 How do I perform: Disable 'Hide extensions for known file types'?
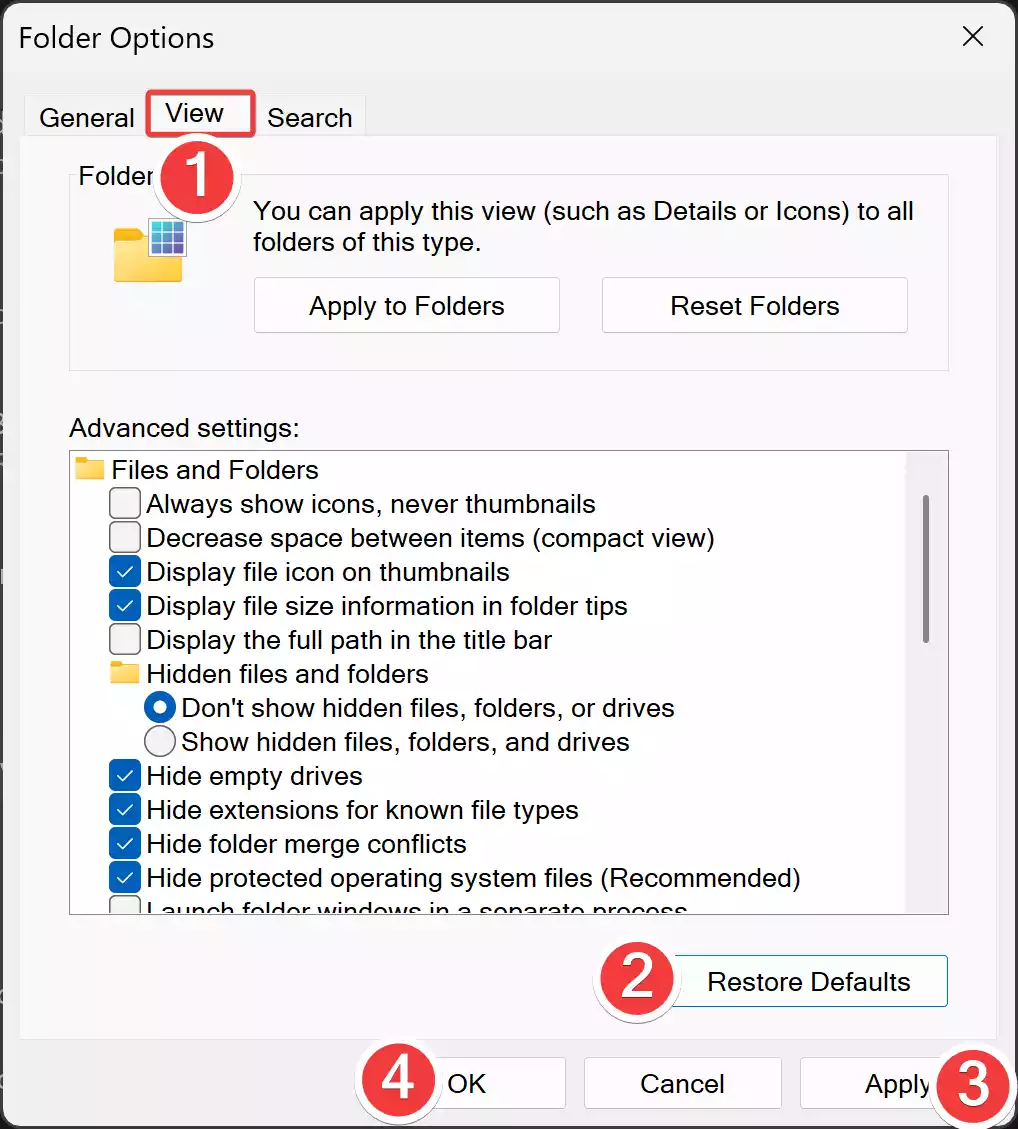point(124,809)
